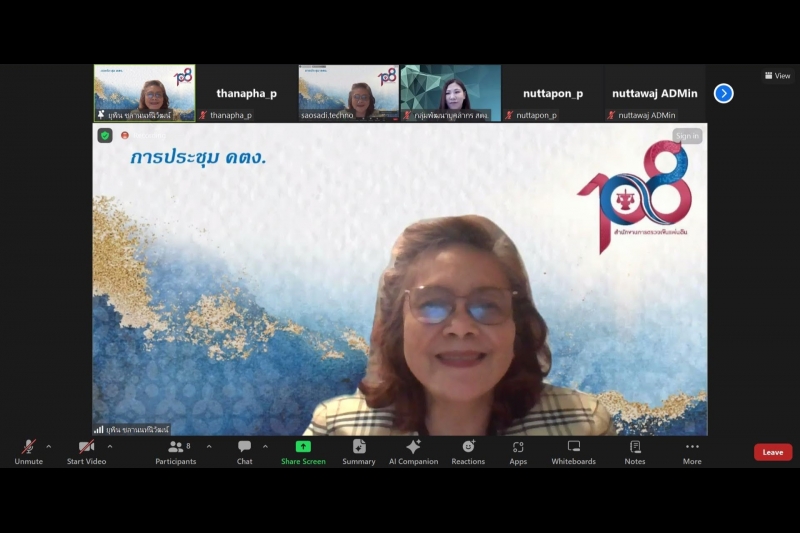This screenshot has width=800, height=533.
Task: Open the More options menu
Action: tap(692, 451)
